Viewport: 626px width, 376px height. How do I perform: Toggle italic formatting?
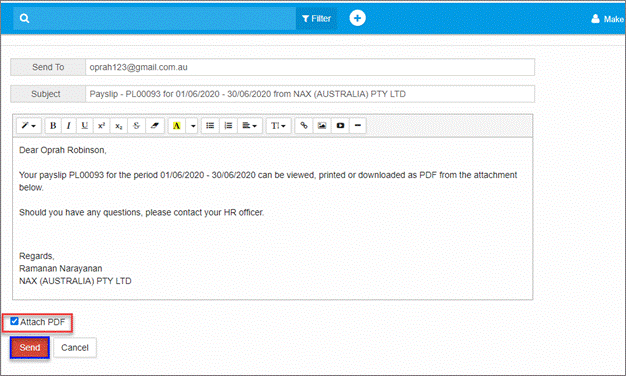69,126
